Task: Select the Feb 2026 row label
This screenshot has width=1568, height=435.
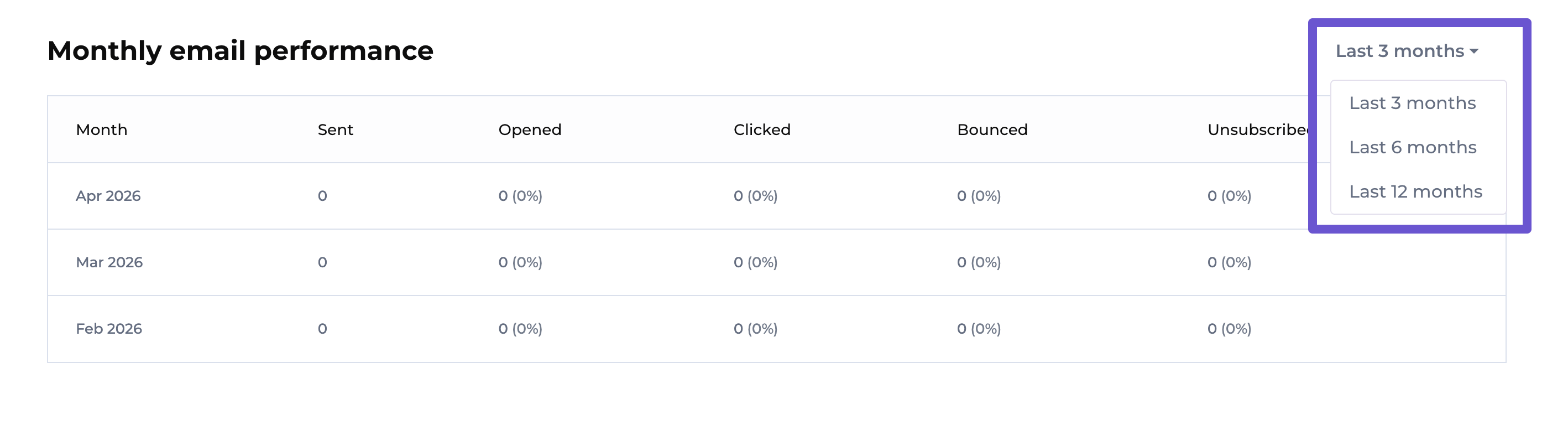Action: coord(108,329)
